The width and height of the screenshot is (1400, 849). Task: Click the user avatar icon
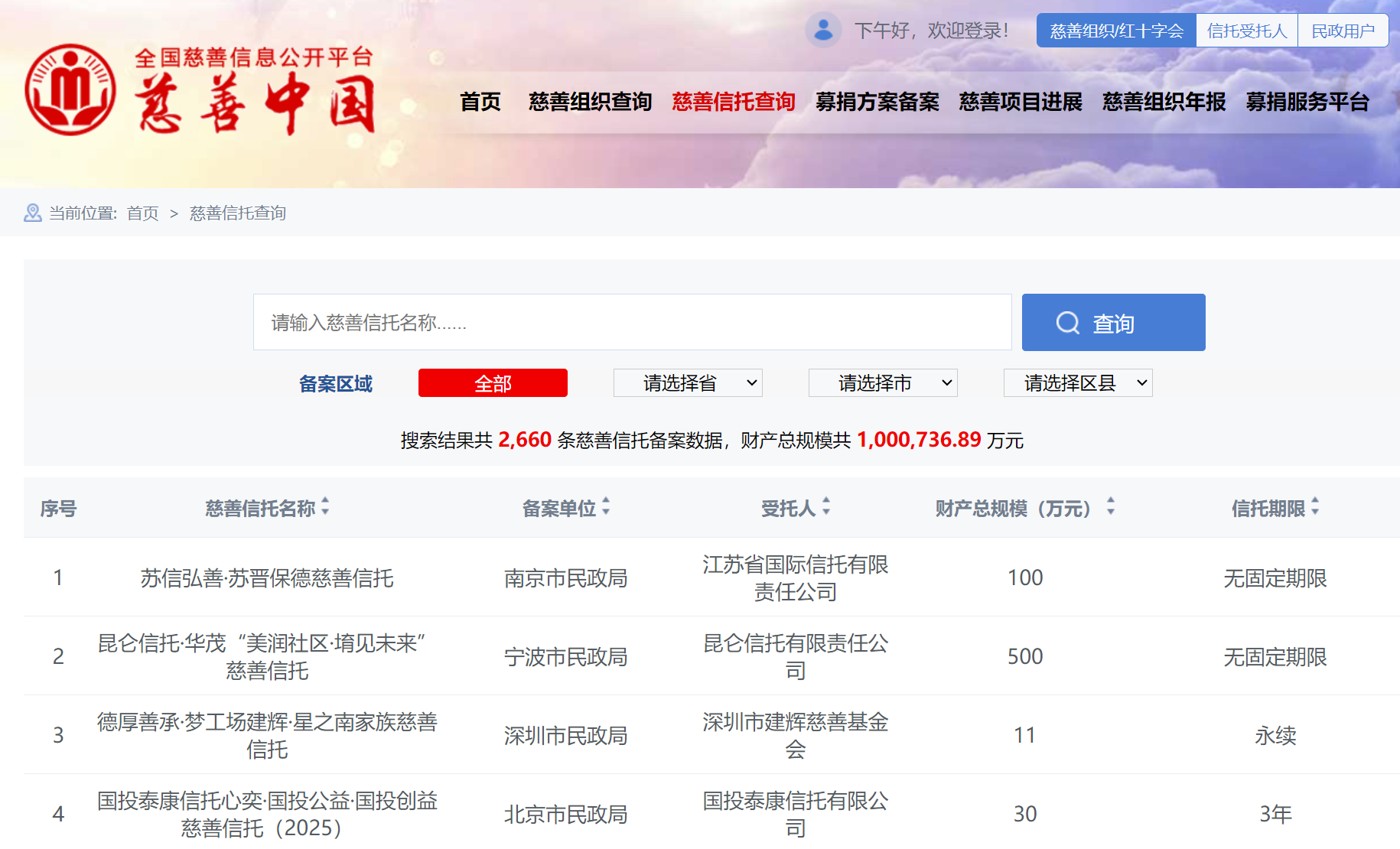point(823,31)
